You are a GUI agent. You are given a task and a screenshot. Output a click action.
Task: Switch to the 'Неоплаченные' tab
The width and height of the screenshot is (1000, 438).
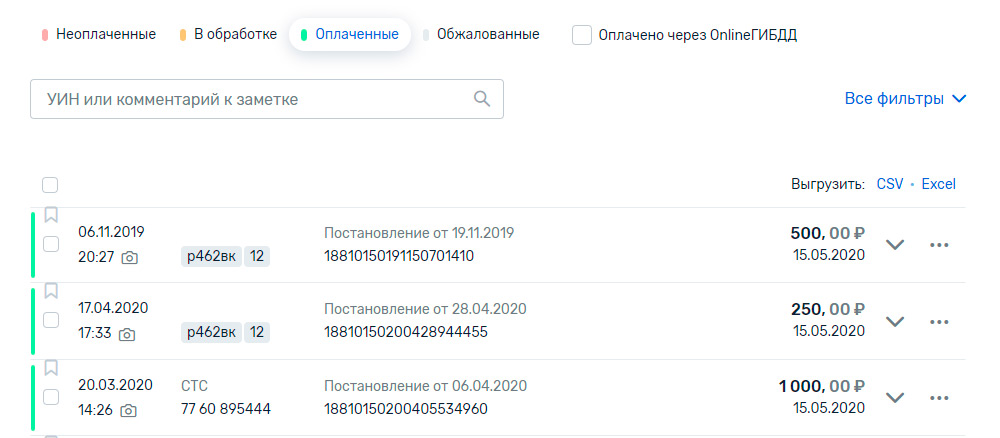point(99,34)
